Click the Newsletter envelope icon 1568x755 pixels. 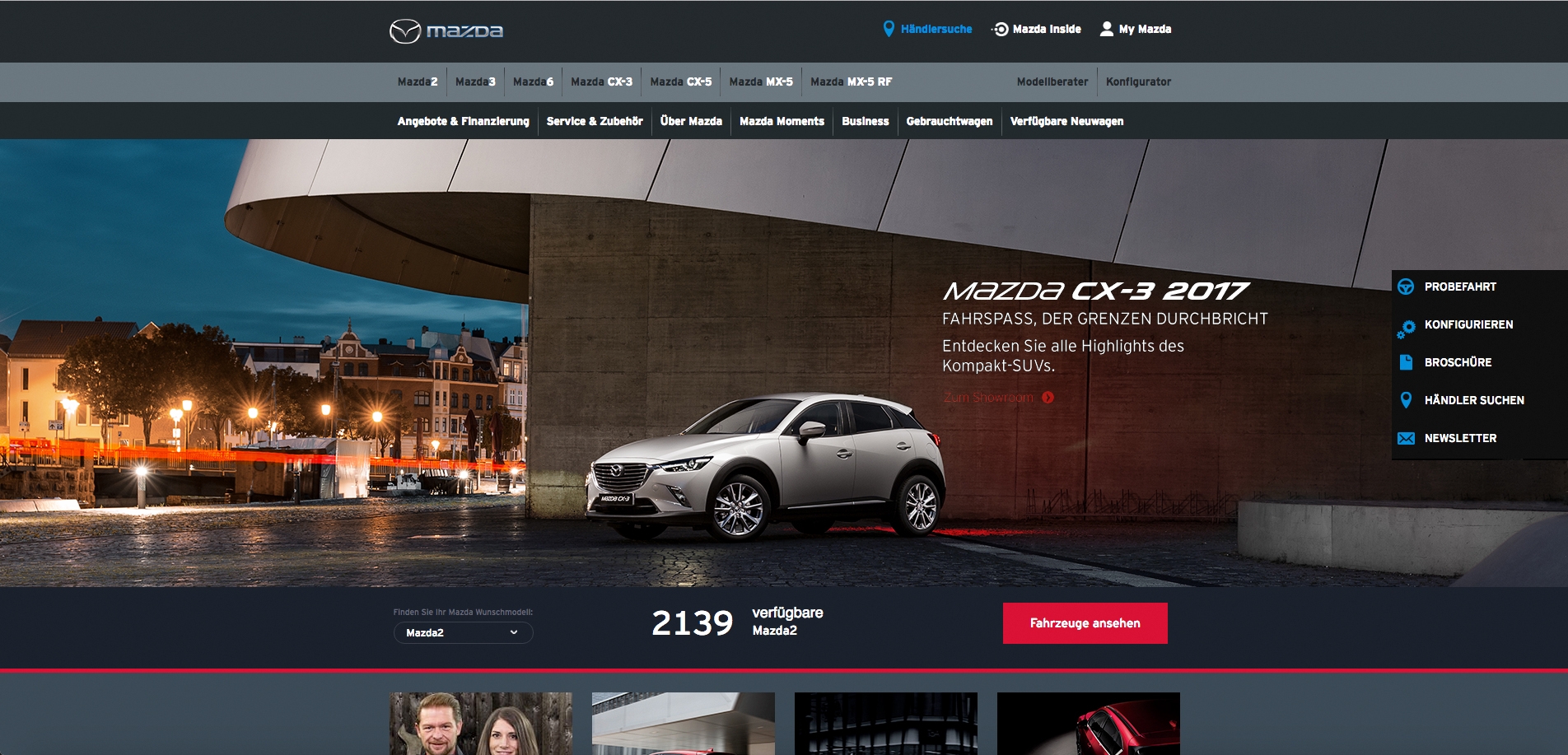pyautogui.click(x=1406, y=438)
